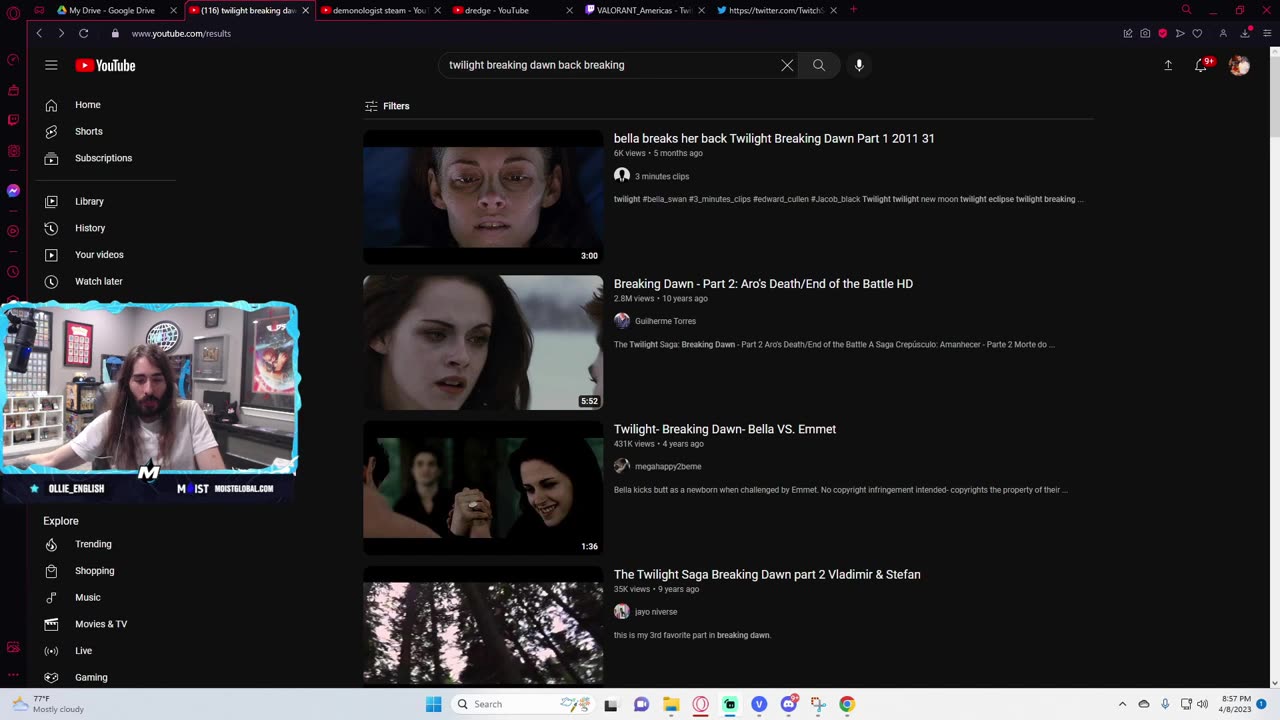Launch Google Chrome from the taskbar
Viewport: 1280px width, 720px height.
pyautogui.click(x=847, y=704)
